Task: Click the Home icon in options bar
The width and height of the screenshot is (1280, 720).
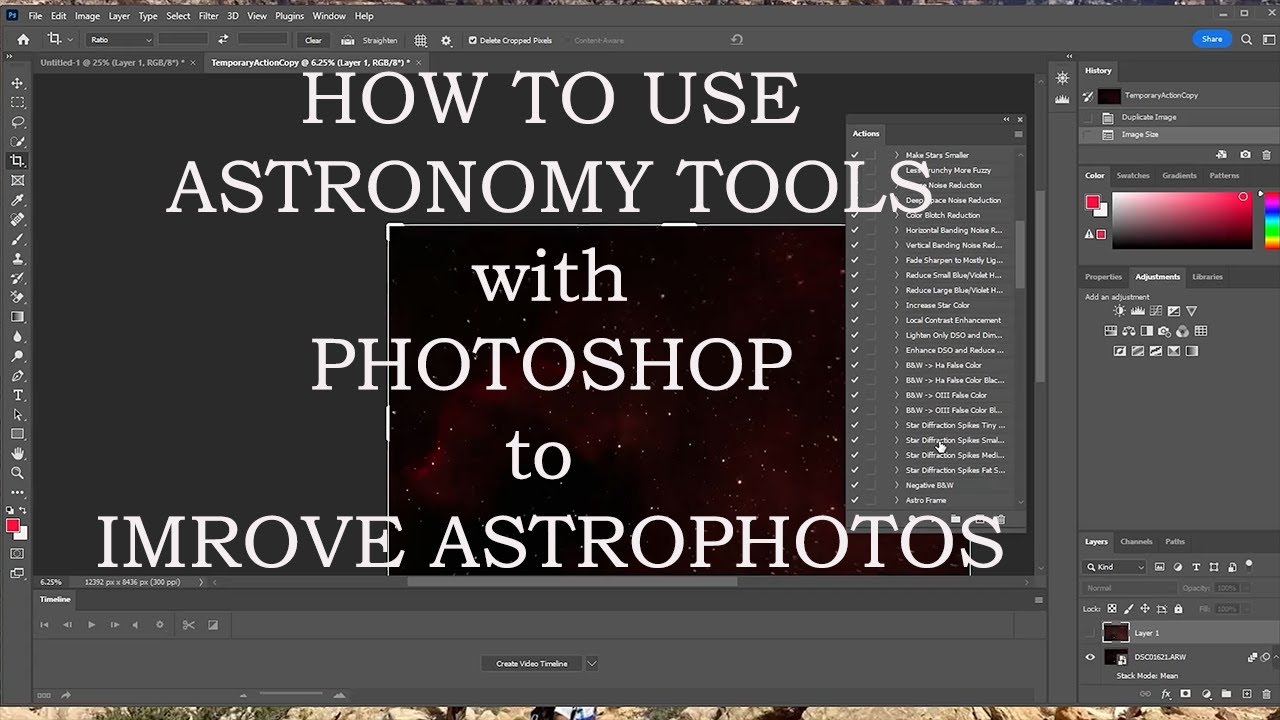Action: 23,40
